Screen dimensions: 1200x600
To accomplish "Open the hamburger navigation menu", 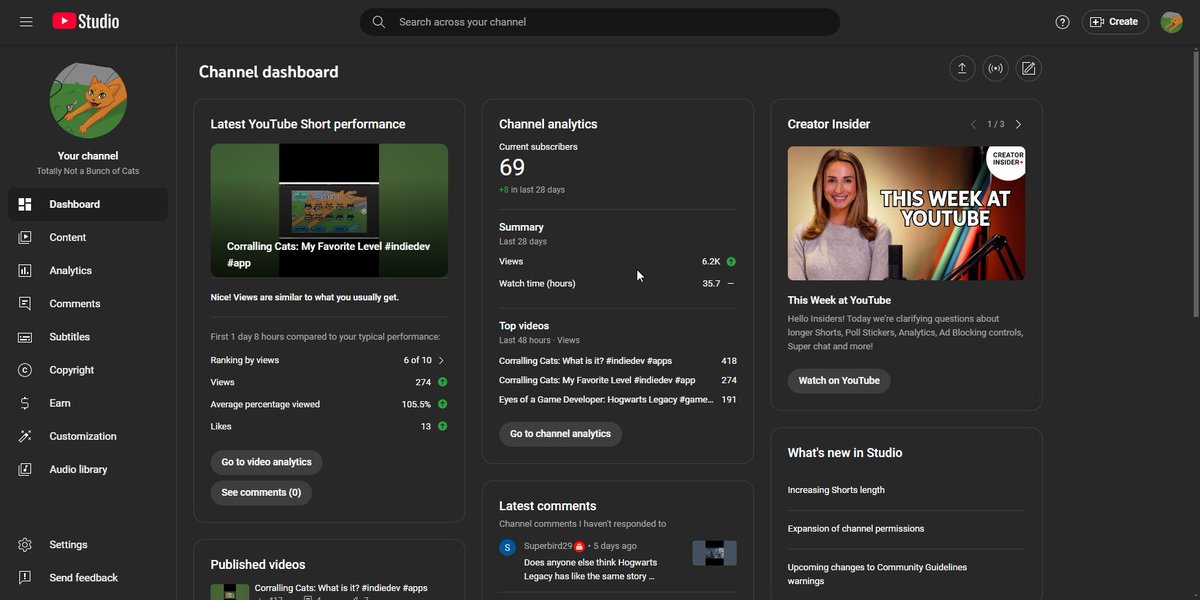I will [x=26, y=21].
